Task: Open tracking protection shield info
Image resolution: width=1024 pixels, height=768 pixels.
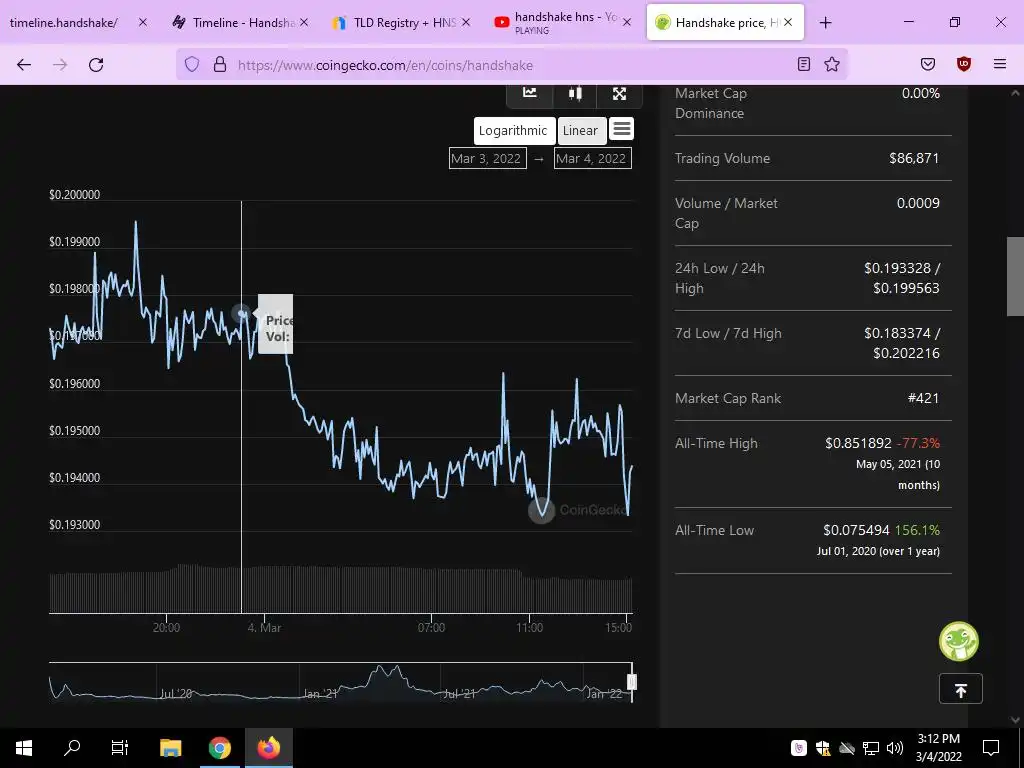Action: pos(191,64)
